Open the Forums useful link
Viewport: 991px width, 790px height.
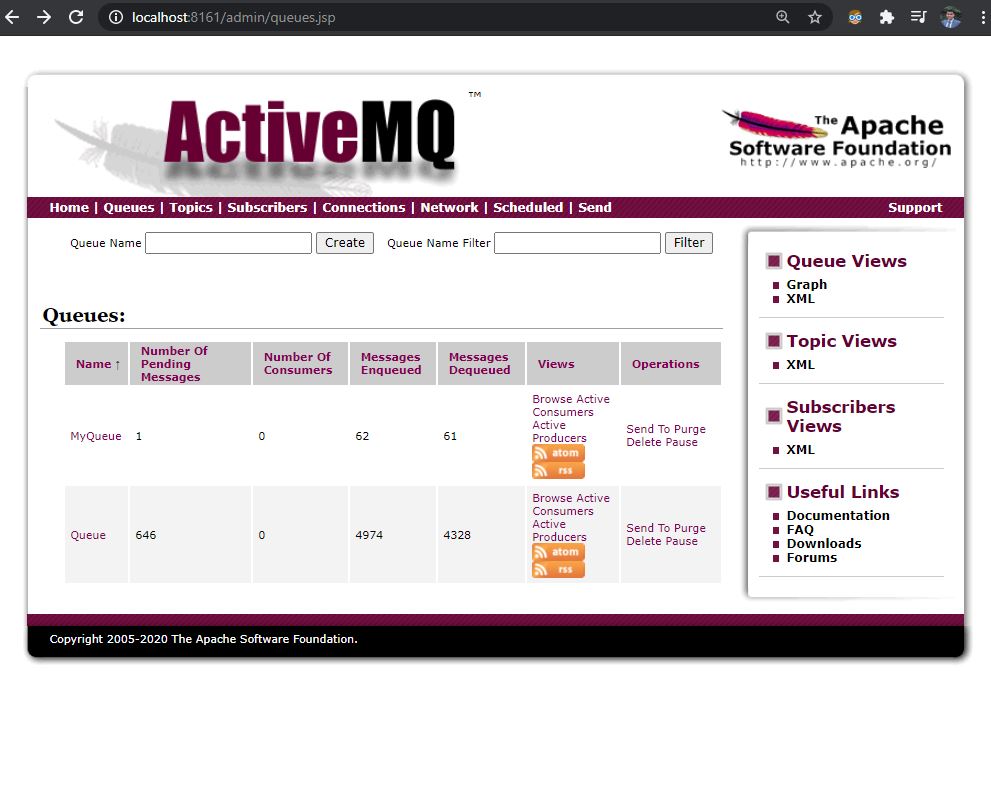coord(812,557)
